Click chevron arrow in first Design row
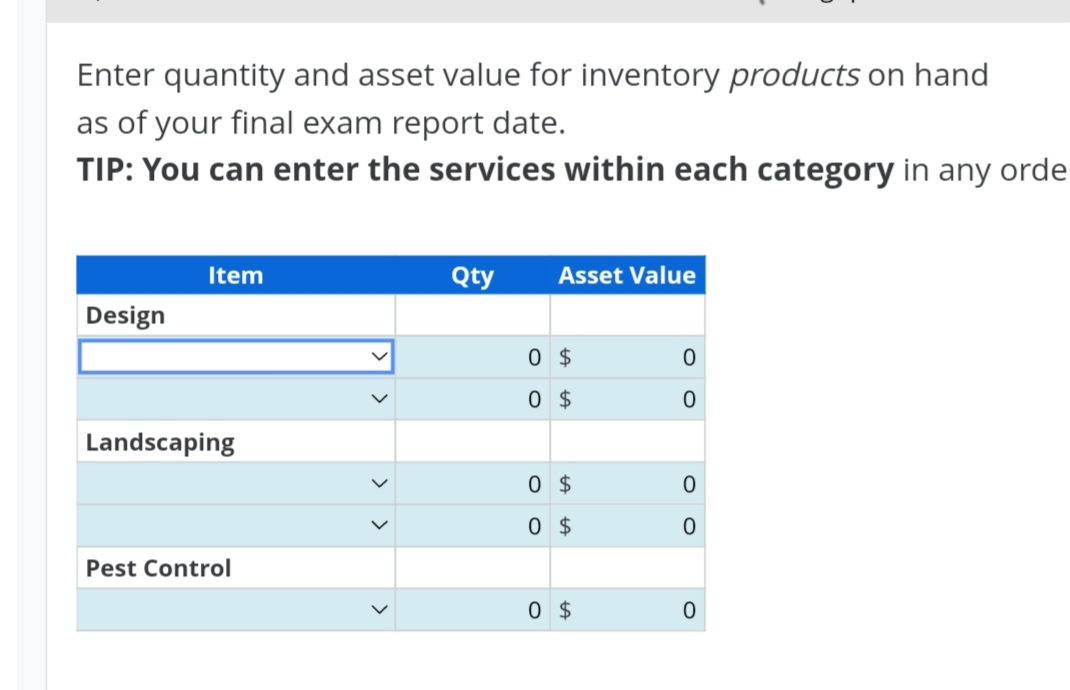 (x=379, y=357)
